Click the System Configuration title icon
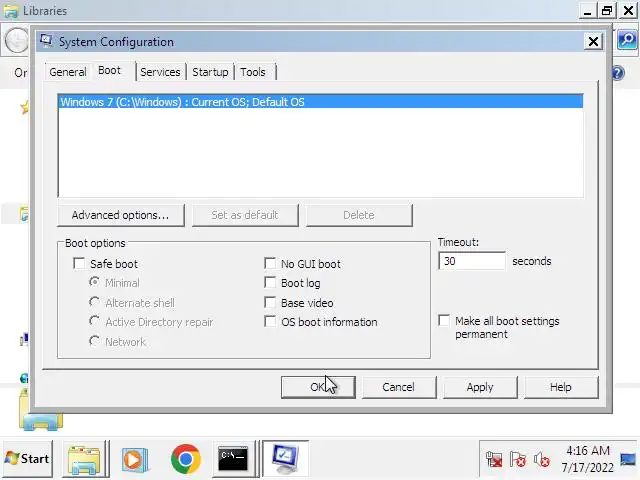Image resolution: width=640 pixels, height=480 pixels. pos(46,41)
